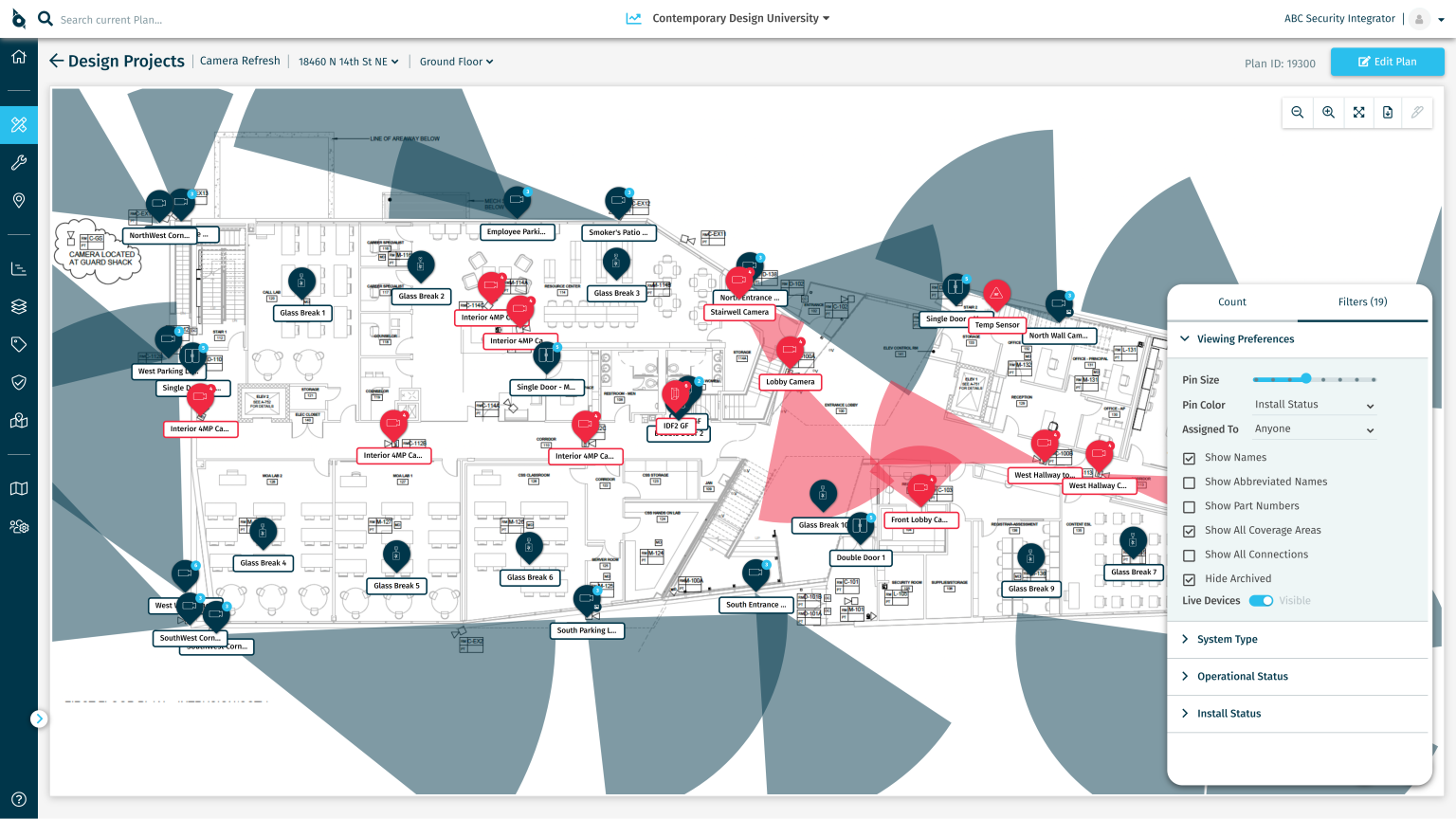Open the location pin tool in the sidebar
The image size is (1456, 819).
[x=18, y=200]
